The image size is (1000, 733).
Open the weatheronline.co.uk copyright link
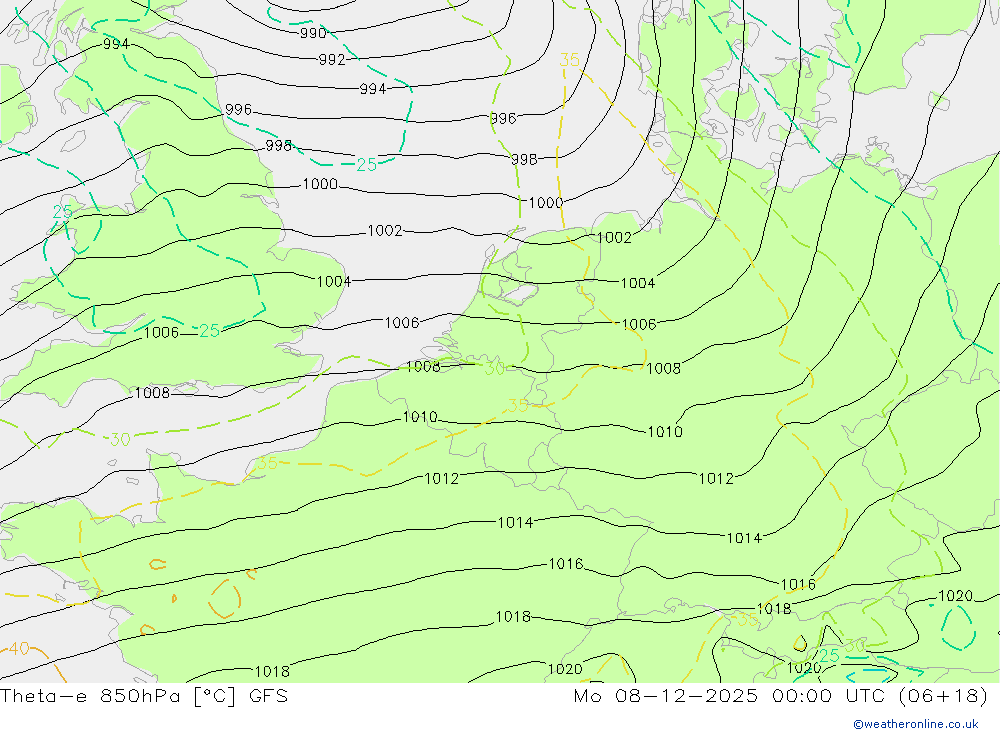tap(916, 724)
